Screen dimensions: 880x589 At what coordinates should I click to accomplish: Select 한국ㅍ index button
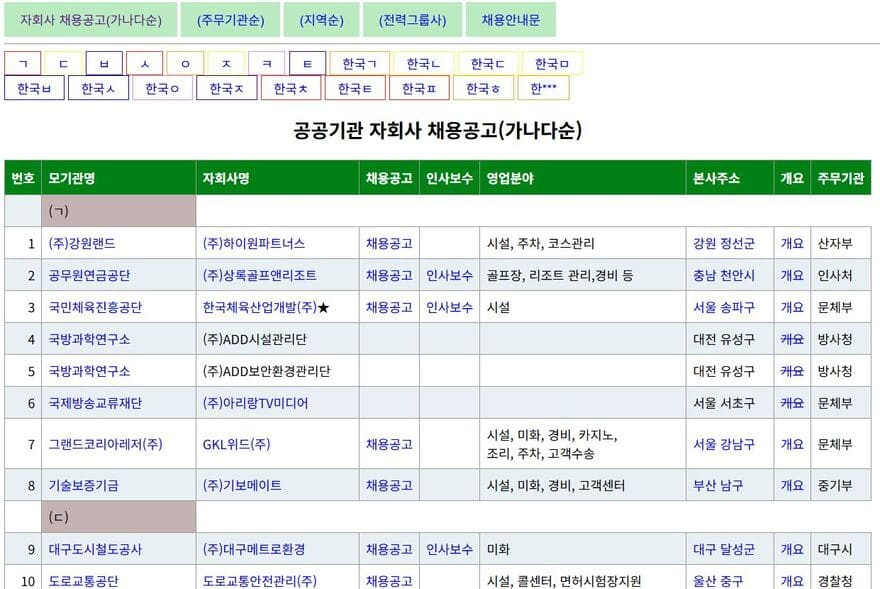[419, 88]
